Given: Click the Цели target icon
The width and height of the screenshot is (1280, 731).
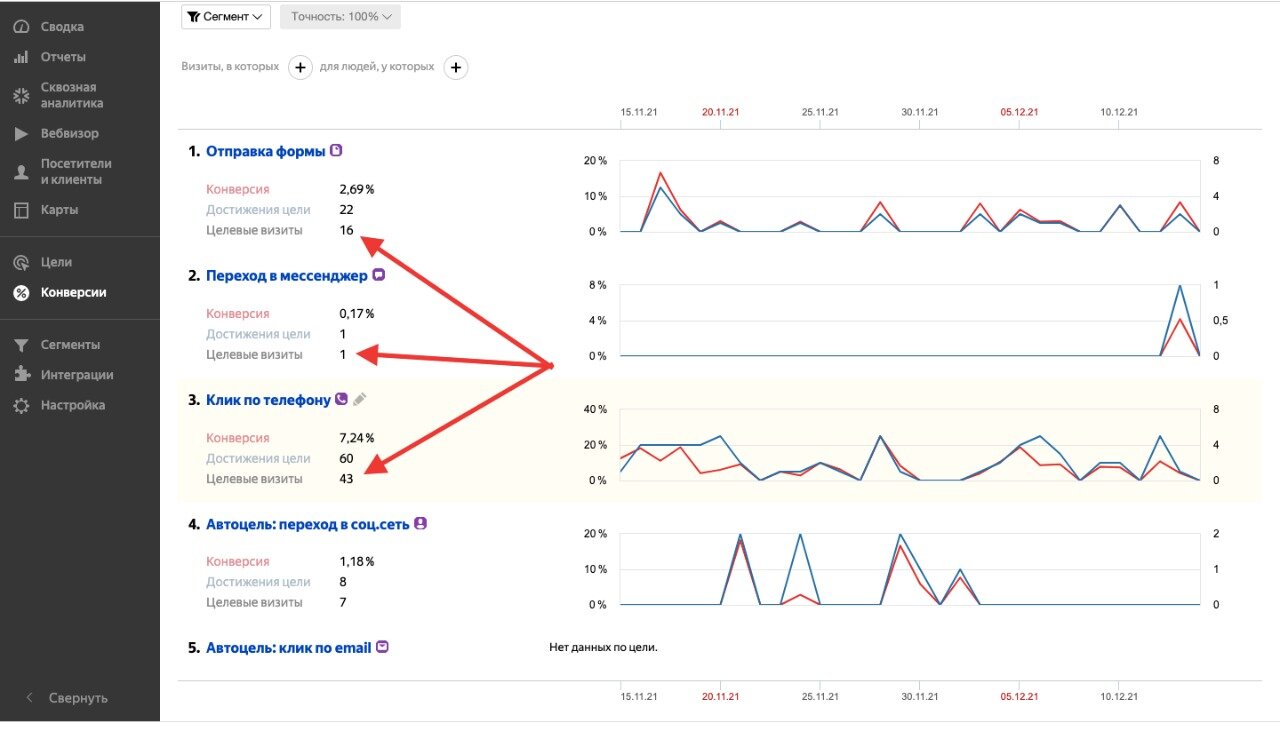Looking at the screenshot, I should click(x=21, y=263).
